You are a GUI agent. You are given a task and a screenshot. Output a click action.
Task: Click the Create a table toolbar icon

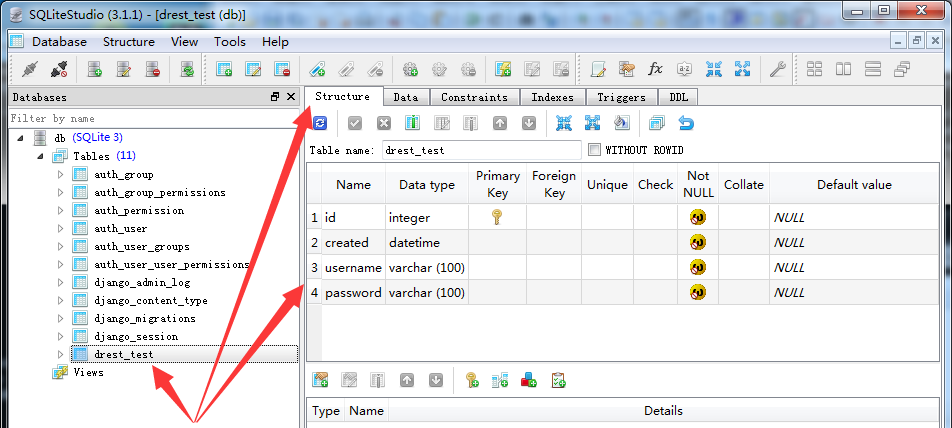point(224,69)
